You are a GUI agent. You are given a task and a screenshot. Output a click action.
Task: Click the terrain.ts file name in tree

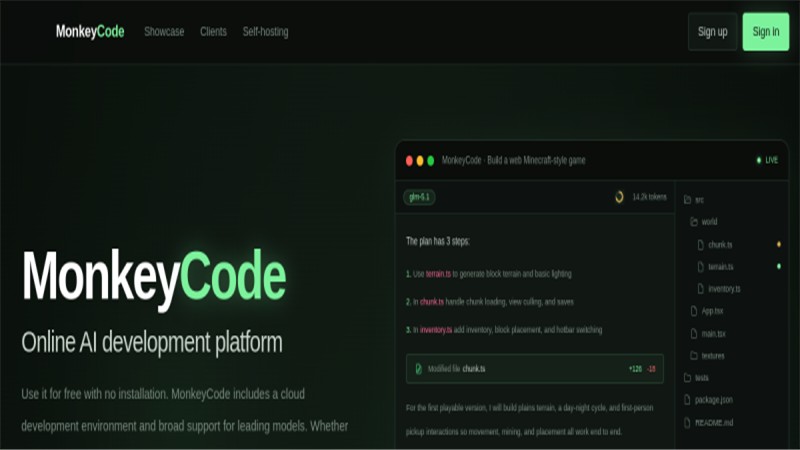click(x=720, y=267)
